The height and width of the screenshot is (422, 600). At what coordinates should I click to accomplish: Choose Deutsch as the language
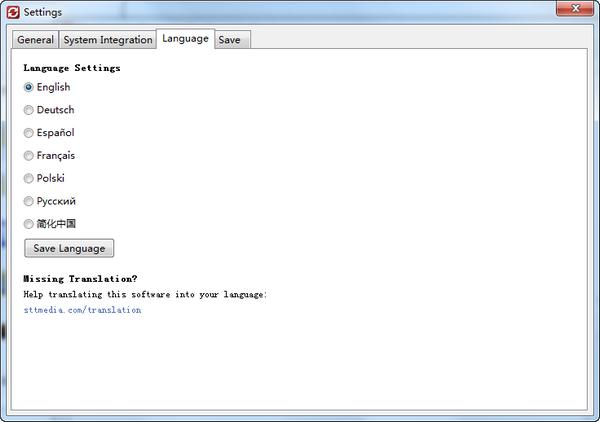(x=29, y=110)
